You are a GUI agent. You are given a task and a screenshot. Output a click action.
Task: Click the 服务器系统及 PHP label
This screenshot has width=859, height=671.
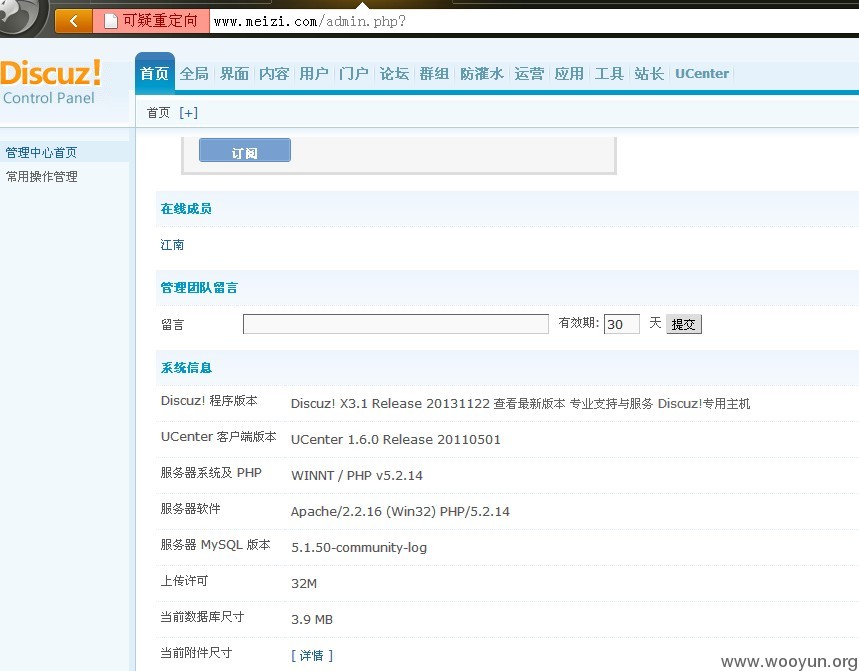(211, 472)
